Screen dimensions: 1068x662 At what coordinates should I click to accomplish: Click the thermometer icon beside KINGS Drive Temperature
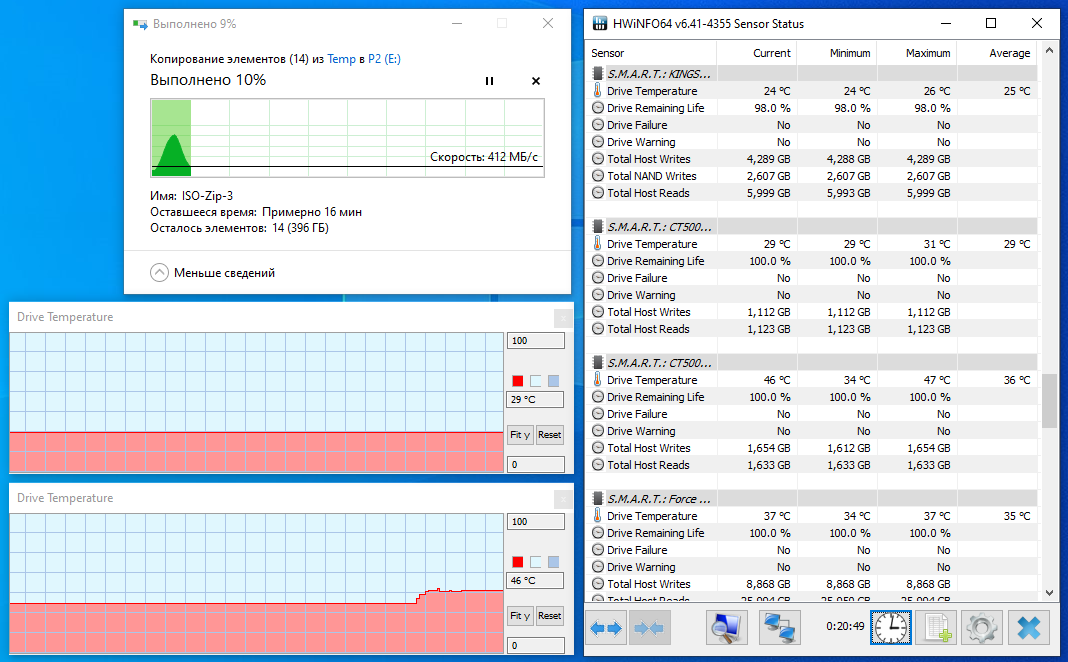click(596, 90)
